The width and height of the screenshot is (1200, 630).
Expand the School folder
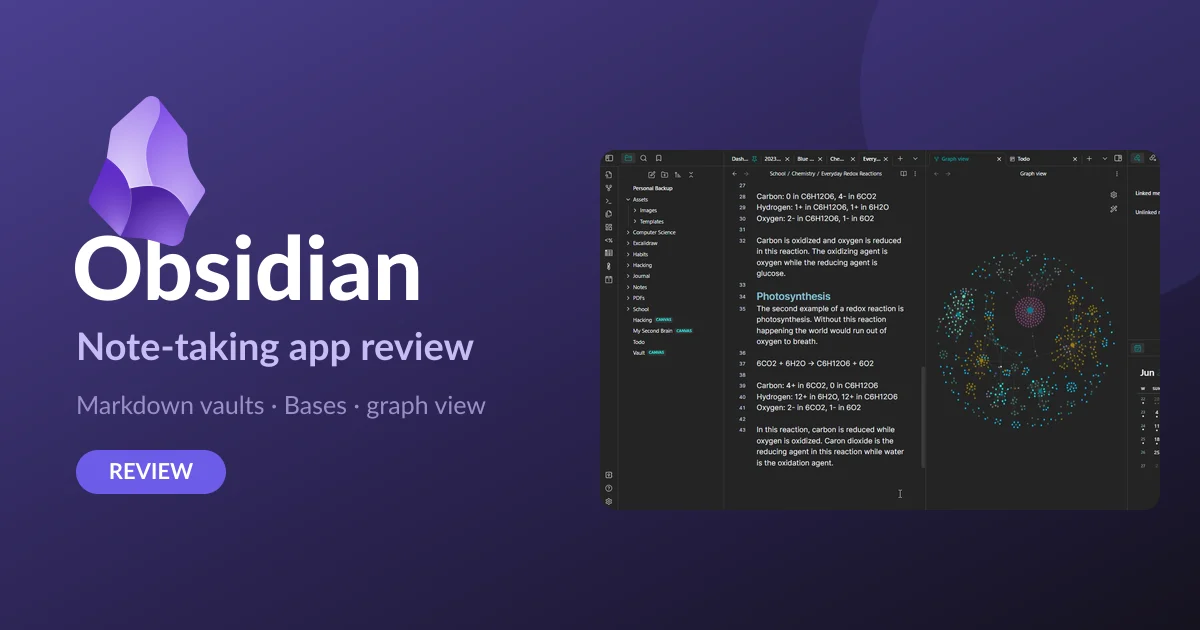638,309
